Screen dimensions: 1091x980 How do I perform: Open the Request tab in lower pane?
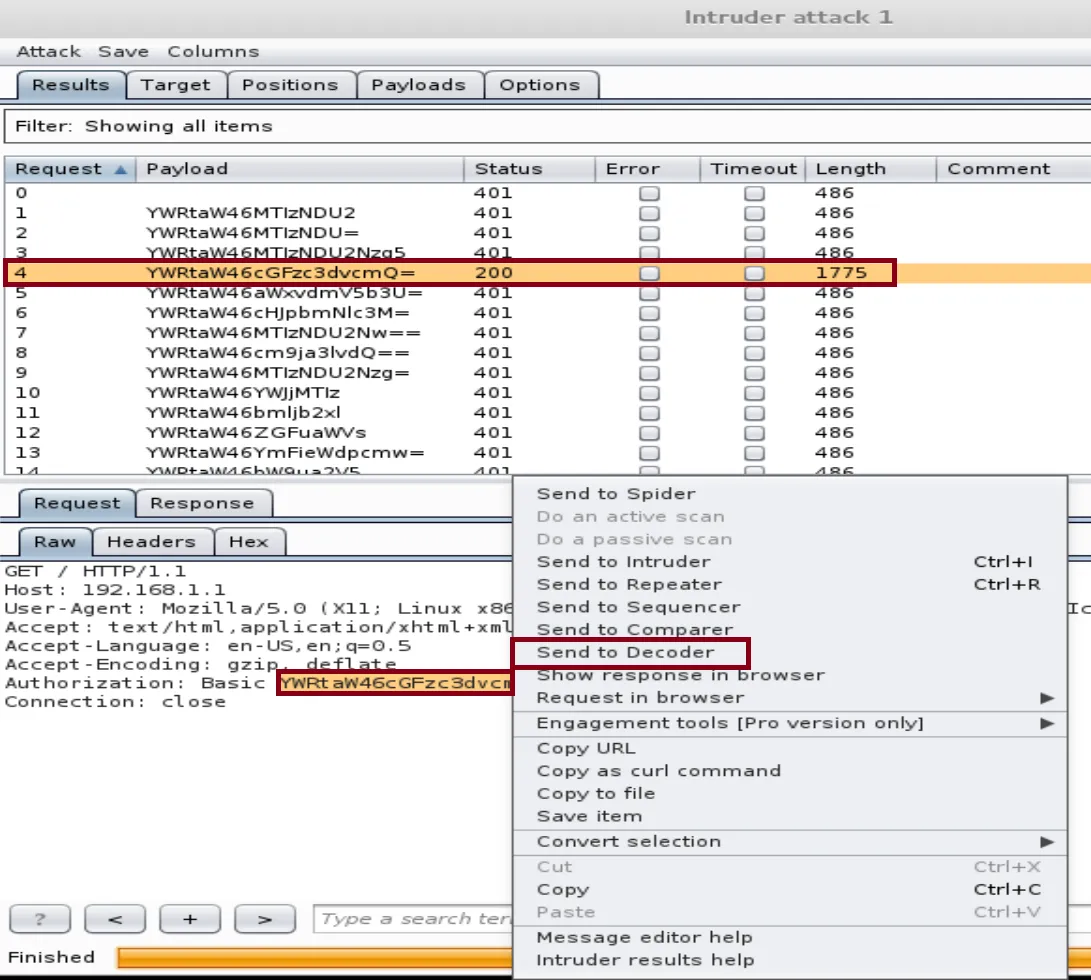[77, 503]
